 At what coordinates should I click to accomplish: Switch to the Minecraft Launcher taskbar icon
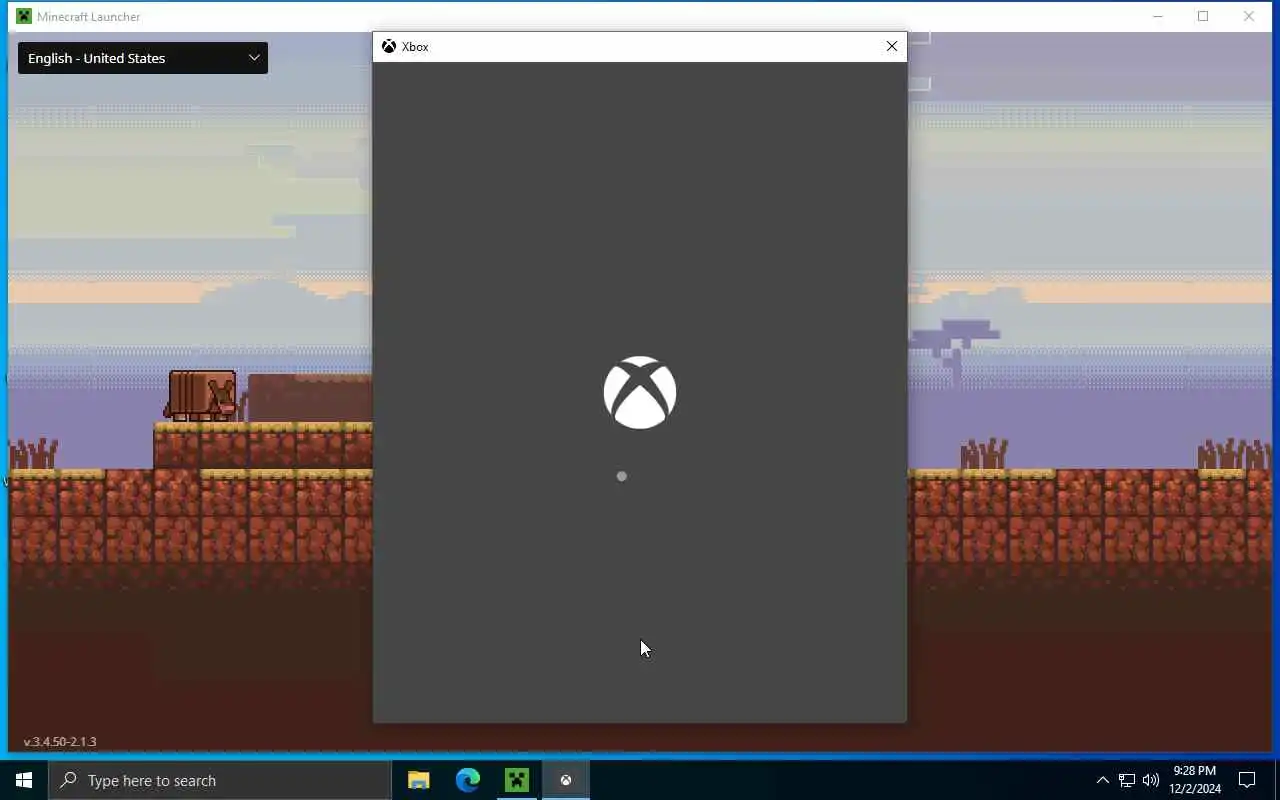pyautogui.click(x=517, y=780)
